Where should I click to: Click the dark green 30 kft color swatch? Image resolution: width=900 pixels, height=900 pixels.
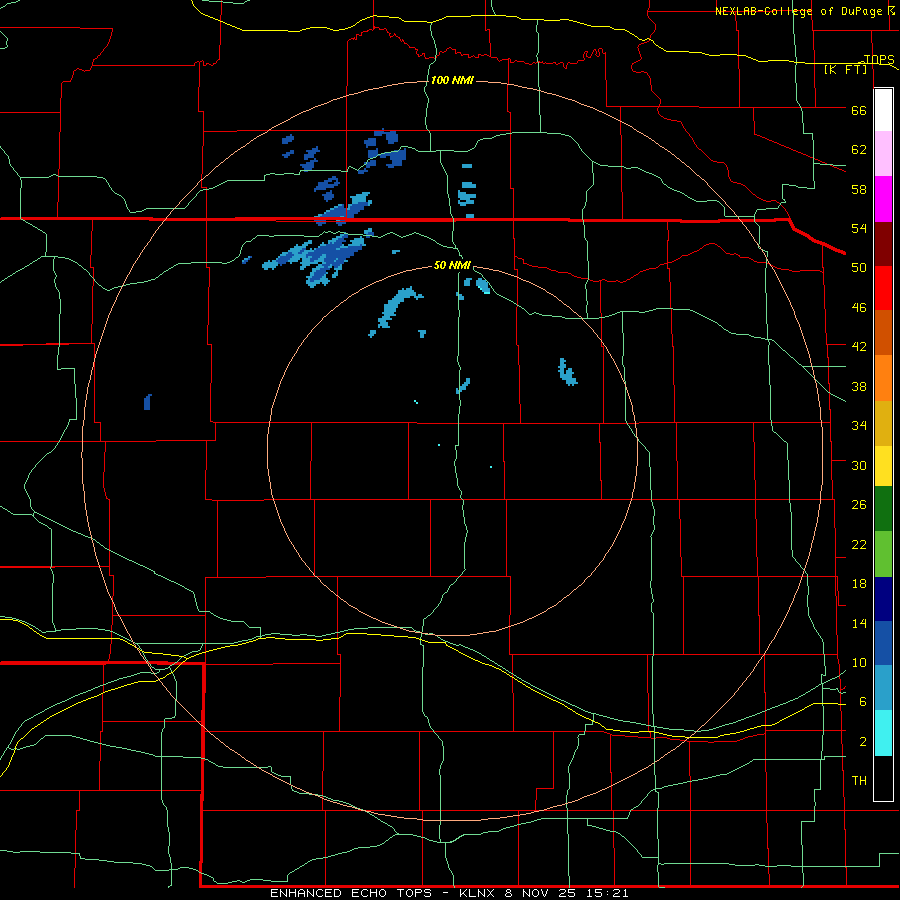click(883, 509)
